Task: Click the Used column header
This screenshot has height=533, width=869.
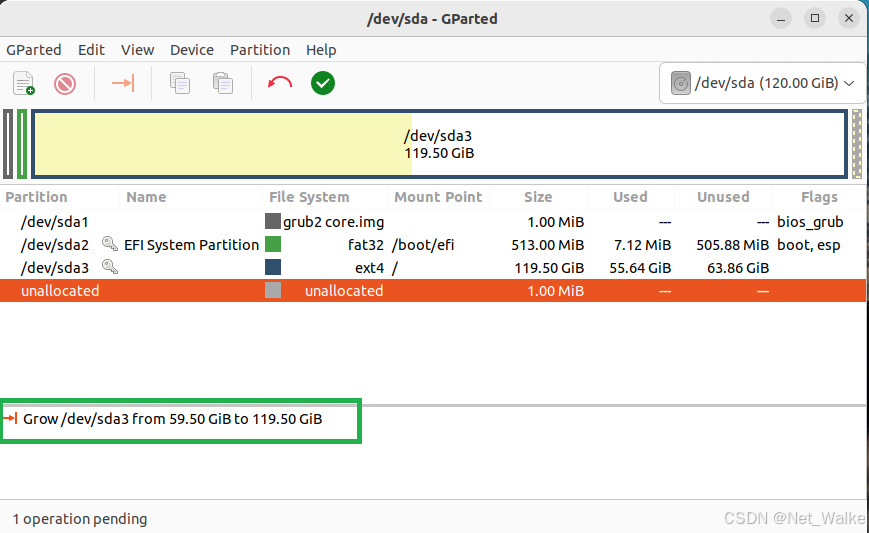Action: tap(630, 197)
